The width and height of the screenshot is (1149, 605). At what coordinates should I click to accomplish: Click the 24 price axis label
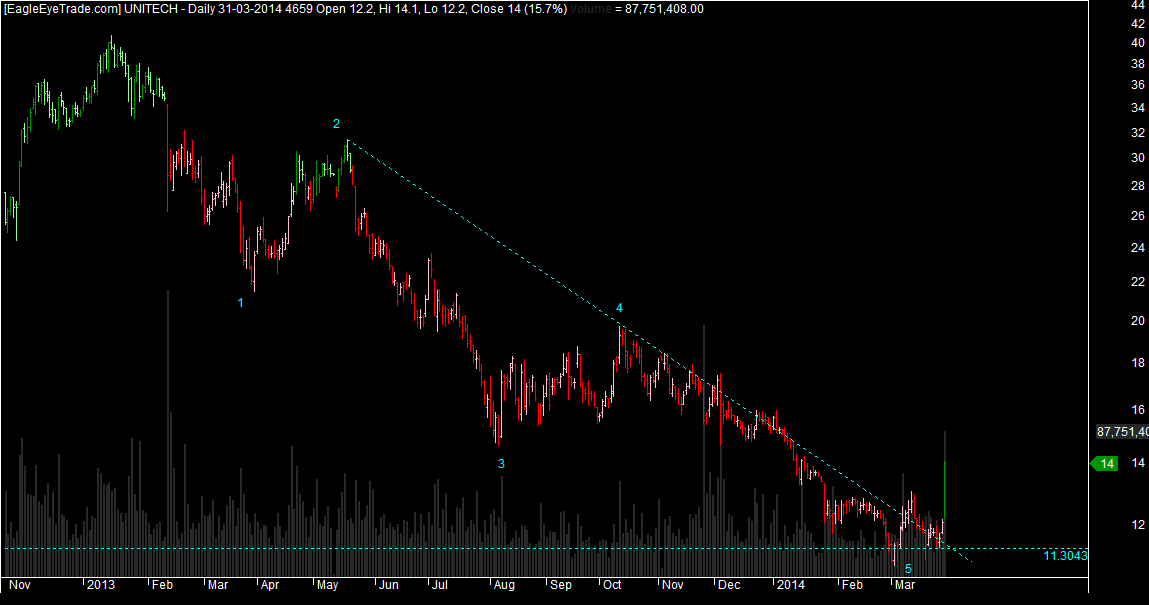point(1138,248)
